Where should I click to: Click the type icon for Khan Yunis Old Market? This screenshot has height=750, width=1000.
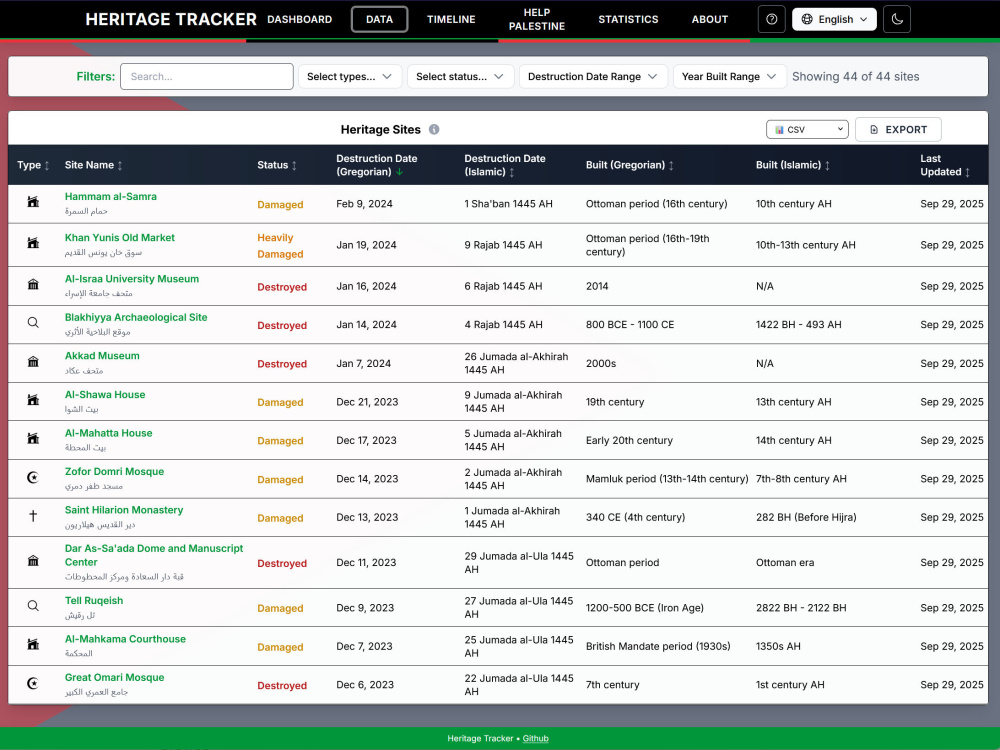33,242
